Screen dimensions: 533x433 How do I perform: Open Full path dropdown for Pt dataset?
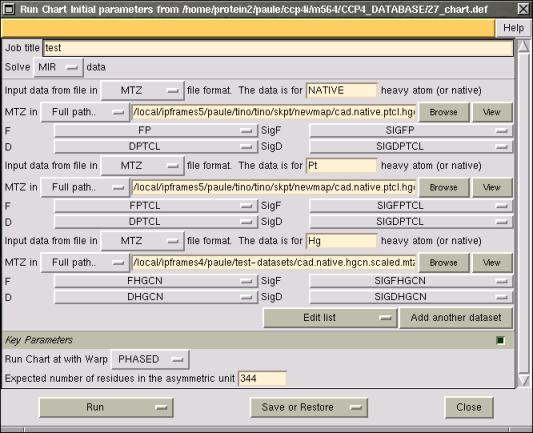(85, 187)
